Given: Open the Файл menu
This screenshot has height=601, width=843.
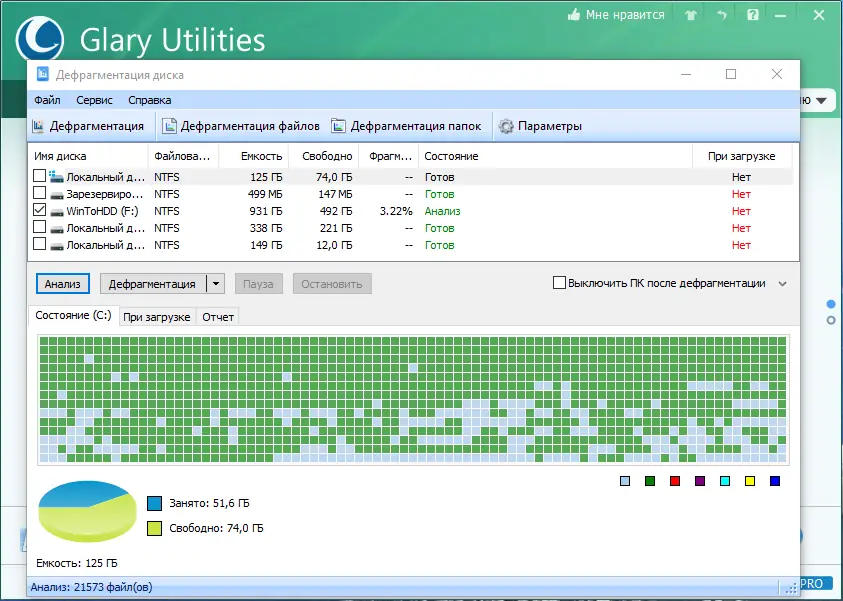Looking at the screenshot, I should pos(47,100).
